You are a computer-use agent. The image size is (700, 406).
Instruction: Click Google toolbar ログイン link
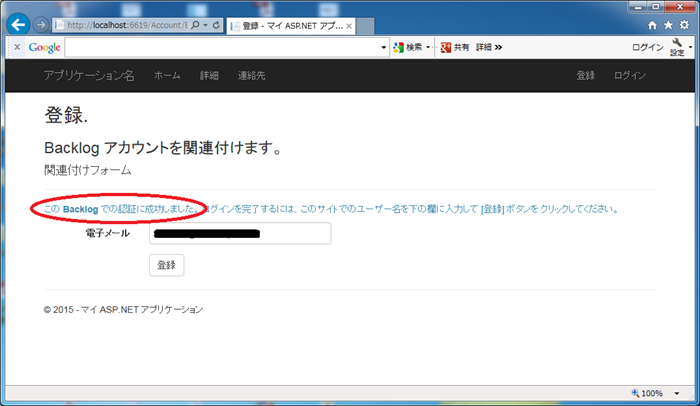point(647,47)
